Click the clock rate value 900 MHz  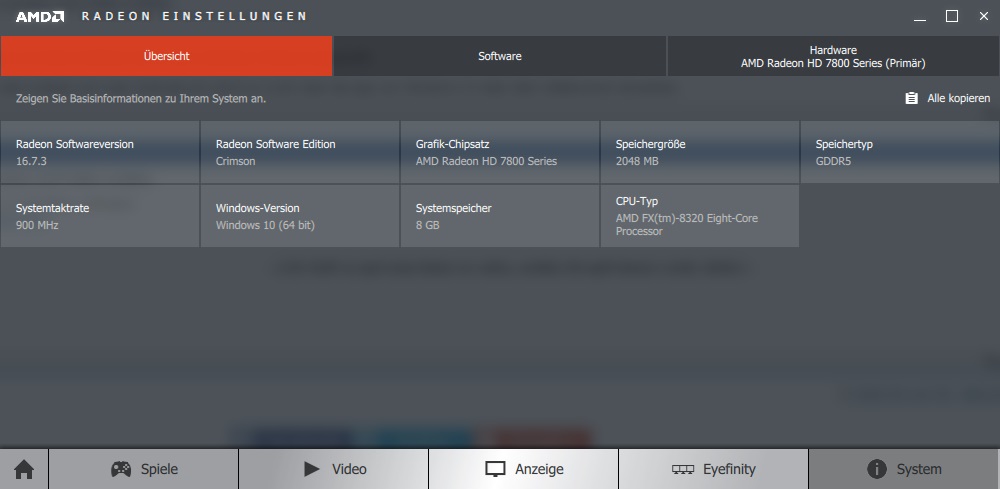click(37, 225)
